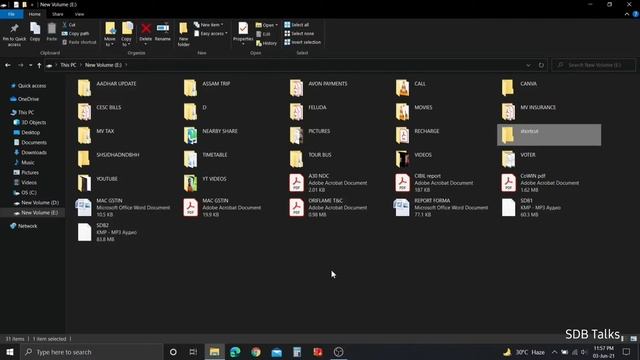Click the Paste ribbon icon
Viewport: 640px width, 360px height.
coord(51,29)
